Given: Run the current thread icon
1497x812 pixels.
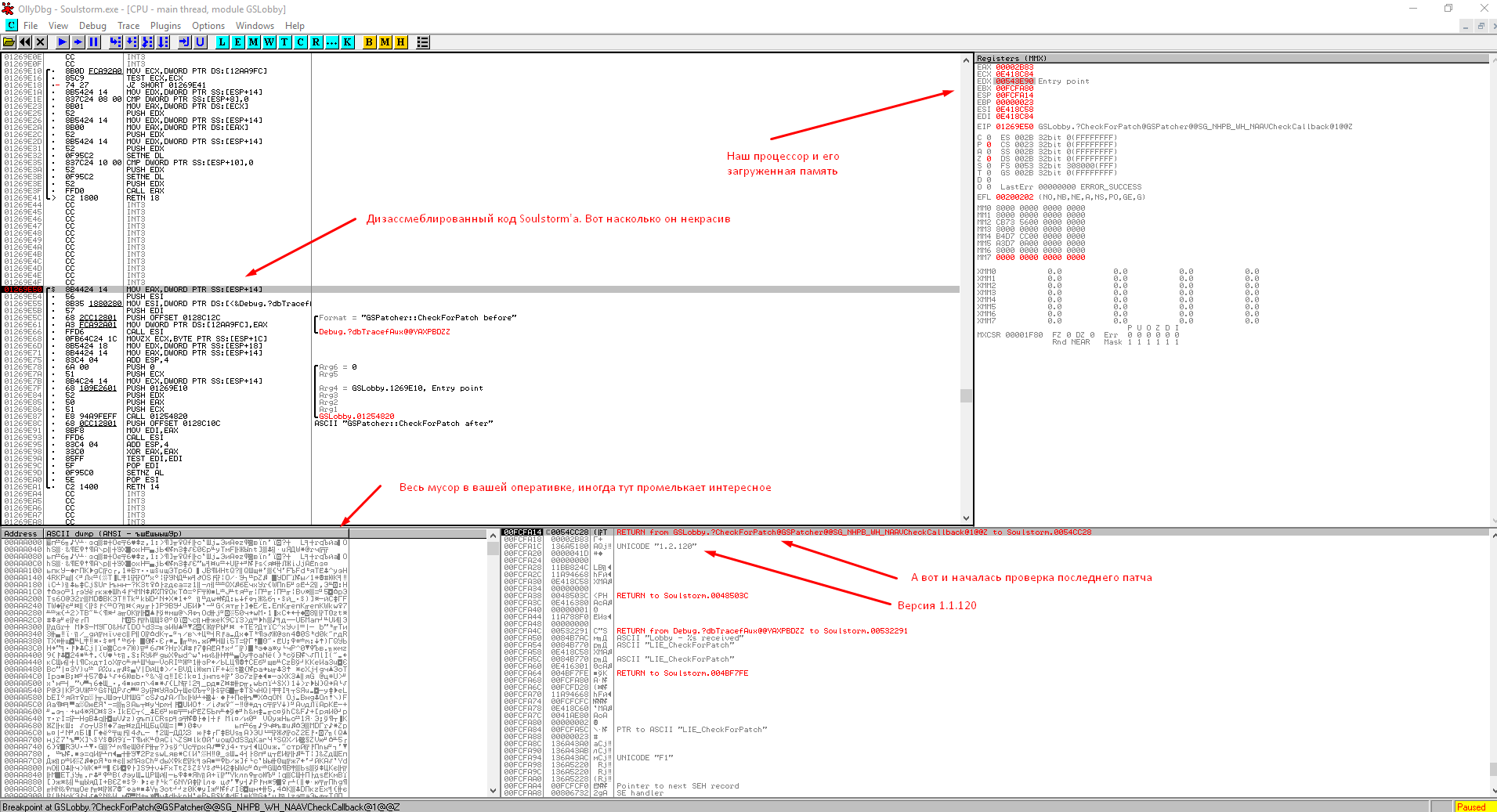Looking at the screenshot, I should (78, 42).
